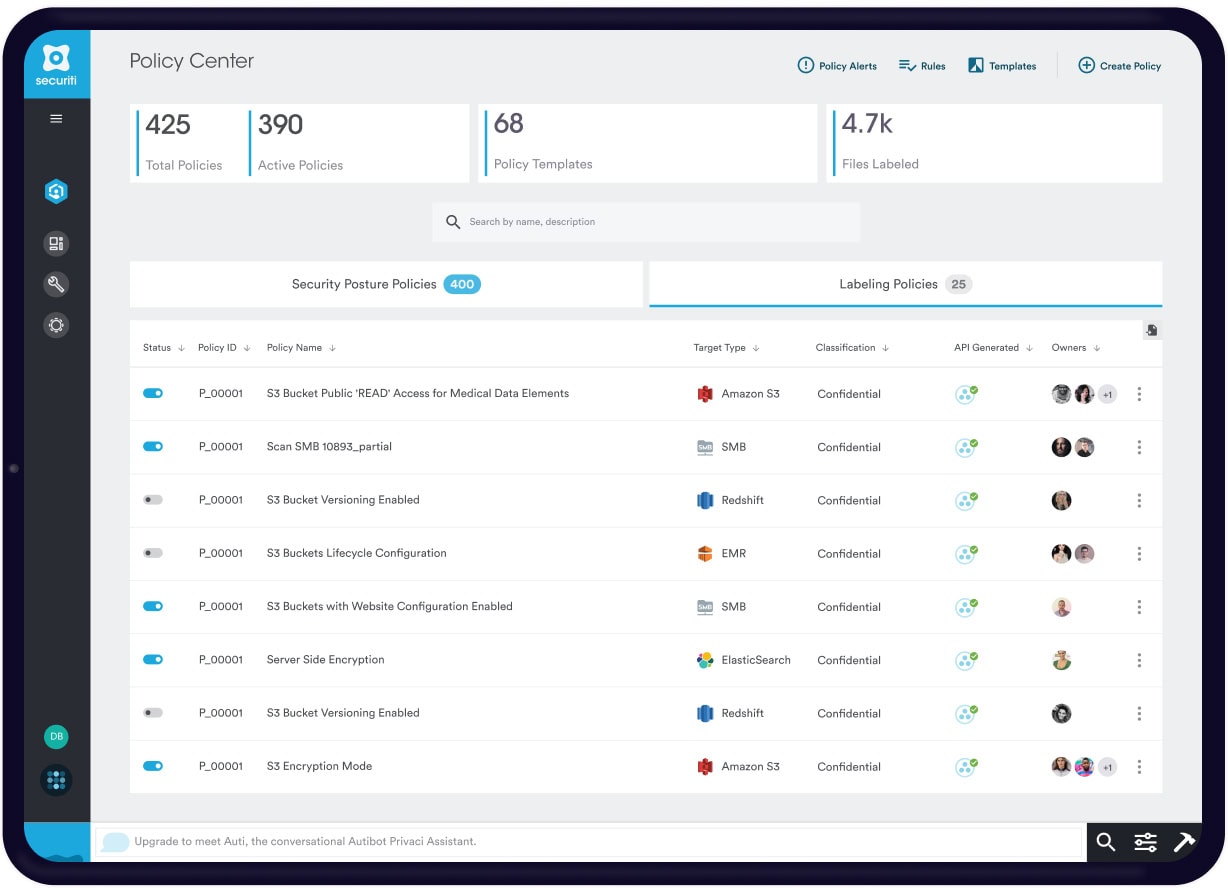Click the Auti assistant input bar
The image size is (1228, 888).
(x=589, y=842)
